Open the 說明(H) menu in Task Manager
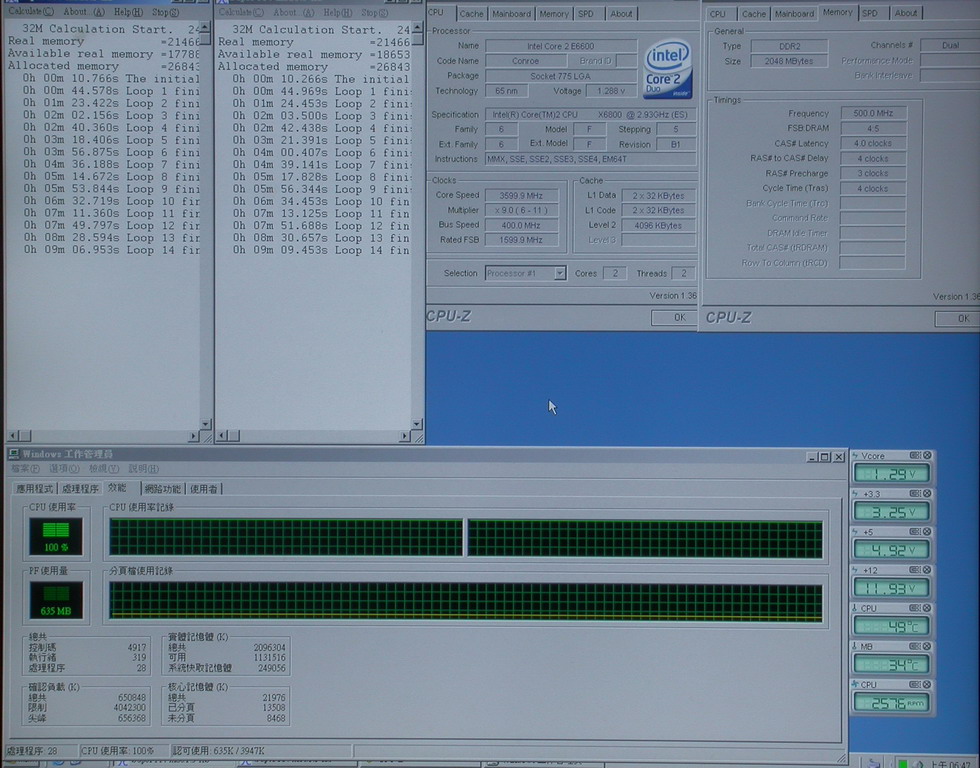Image resolution: width=980 pixels, height=768 pixels. [144, 469]
